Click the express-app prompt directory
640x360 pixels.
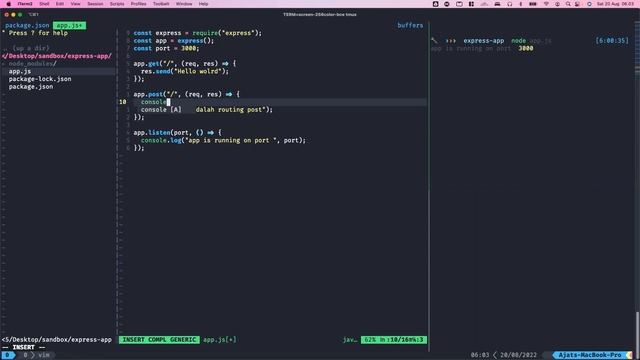[x=484, y=40]
